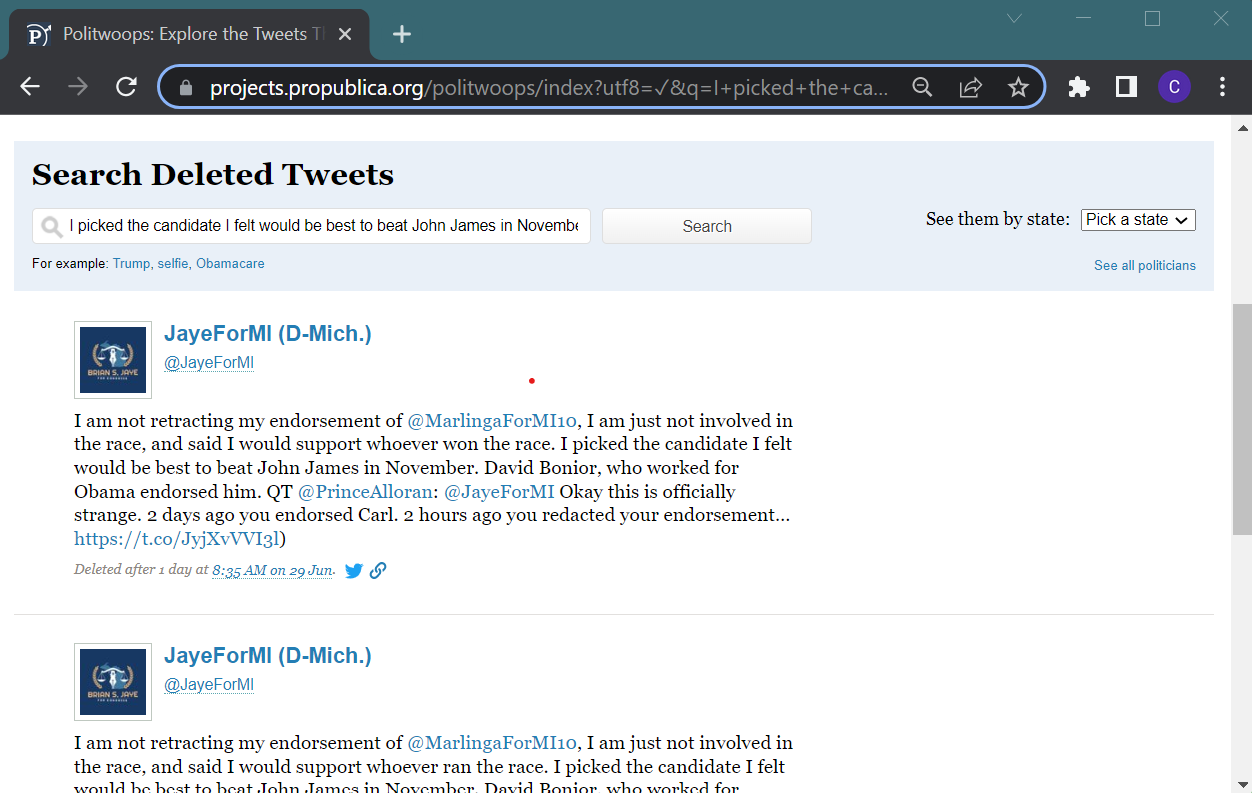The width and height of the screenshot is (1252, 793).
Task: Click the search magnifier icon in the search box
Action: click(50, 227)
